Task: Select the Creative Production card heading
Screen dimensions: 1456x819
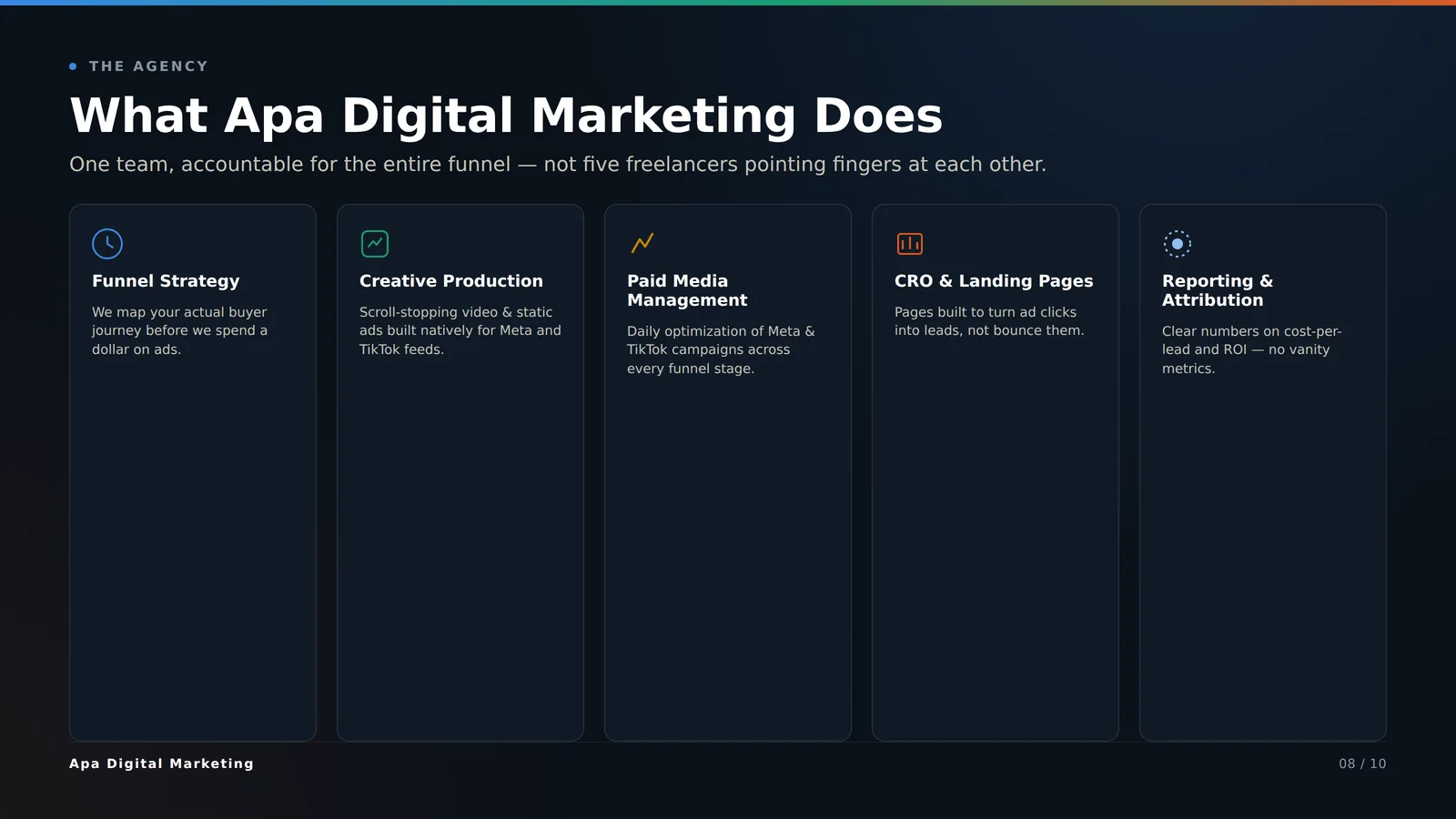Action: [451, 281]
